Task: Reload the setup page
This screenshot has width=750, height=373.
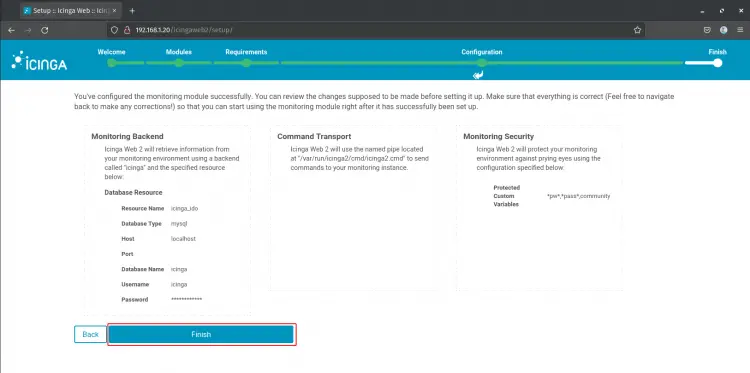Action: click(x=44, y=30)
